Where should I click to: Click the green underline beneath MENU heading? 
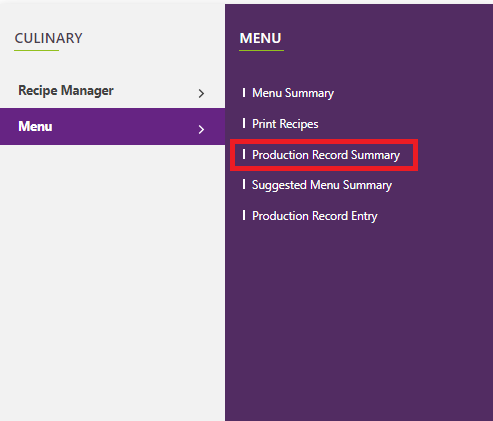click(261, 50)
